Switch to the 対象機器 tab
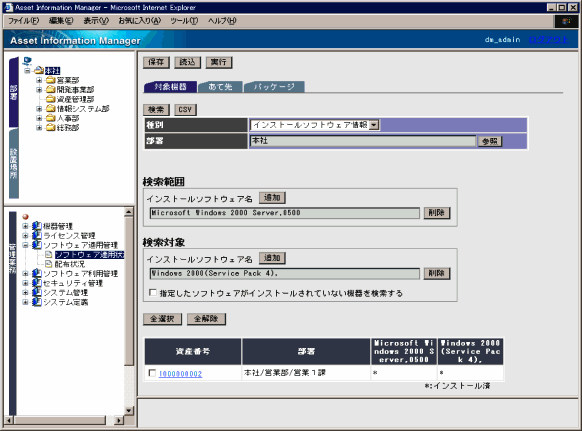Viewport: 582px width, 431px height. pos(170,87)
